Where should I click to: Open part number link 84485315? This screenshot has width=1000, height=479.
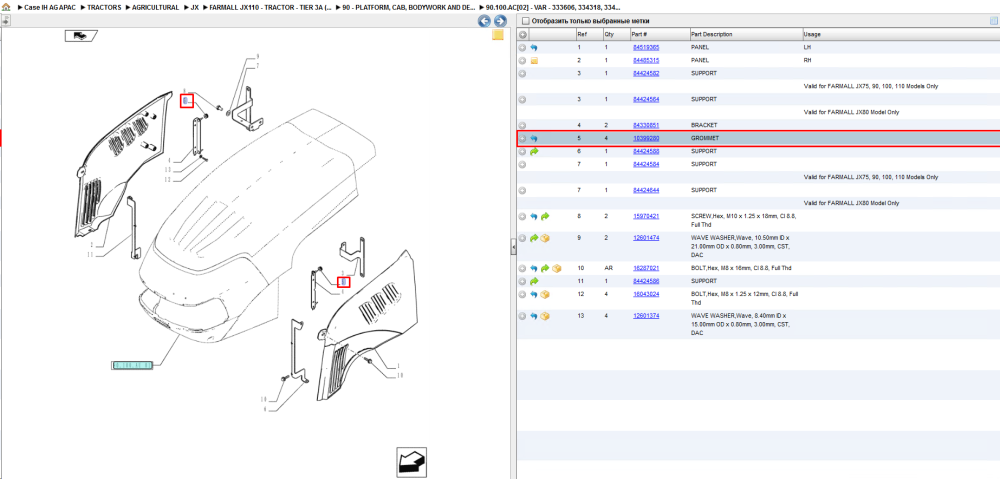[x=645, y=61]
